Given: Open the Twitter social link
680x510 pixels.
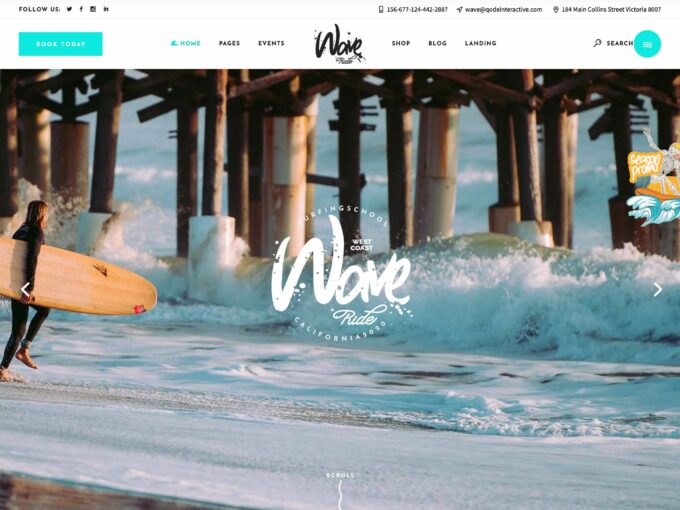Looking at the screenshot, I should pos(69,9).
